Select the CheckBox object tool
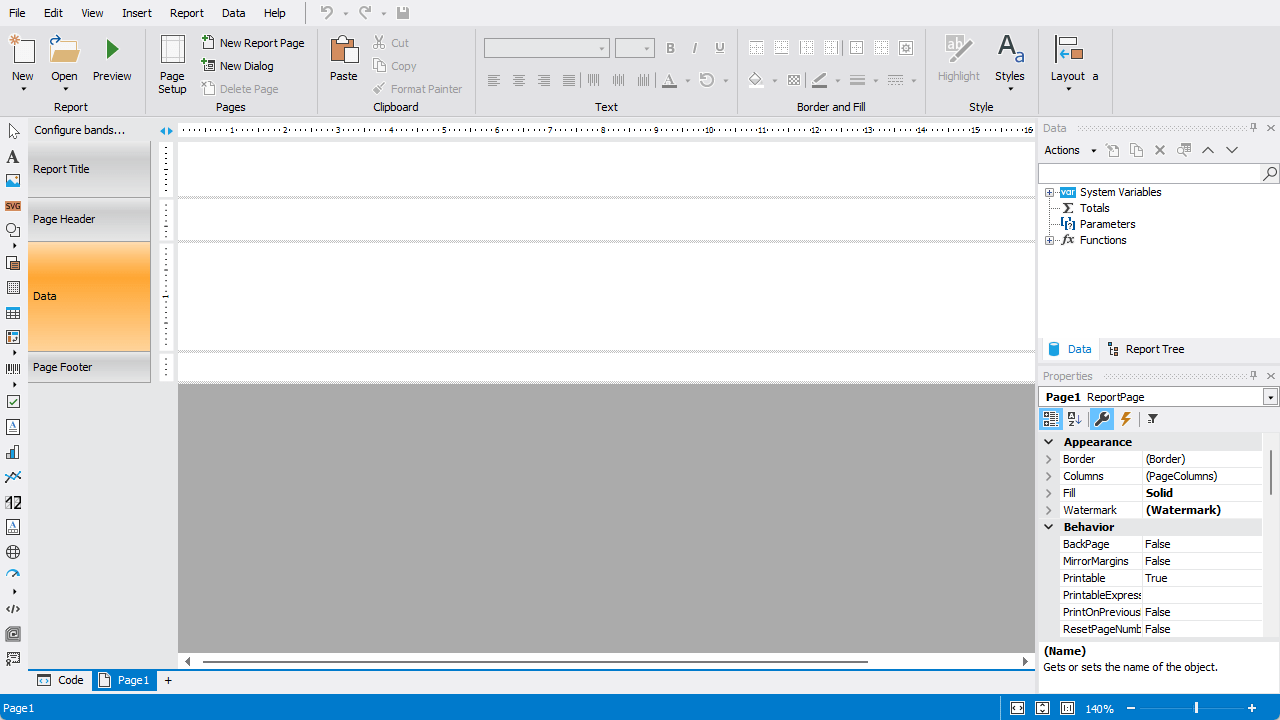 (13, 401)
